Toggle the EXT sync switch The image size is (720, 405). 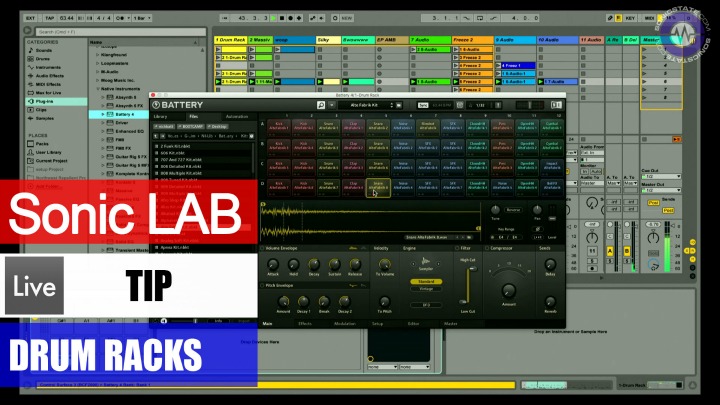(30, 18)
